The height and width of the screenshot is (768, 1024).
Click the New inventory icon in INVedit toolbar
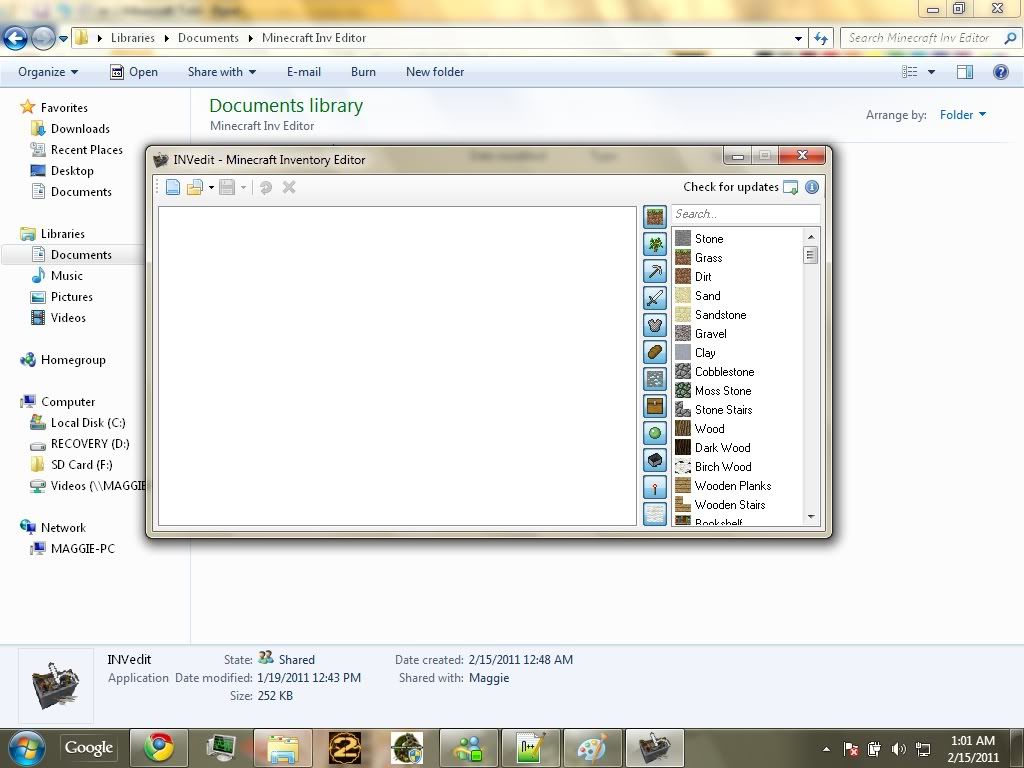click(172, 187)
